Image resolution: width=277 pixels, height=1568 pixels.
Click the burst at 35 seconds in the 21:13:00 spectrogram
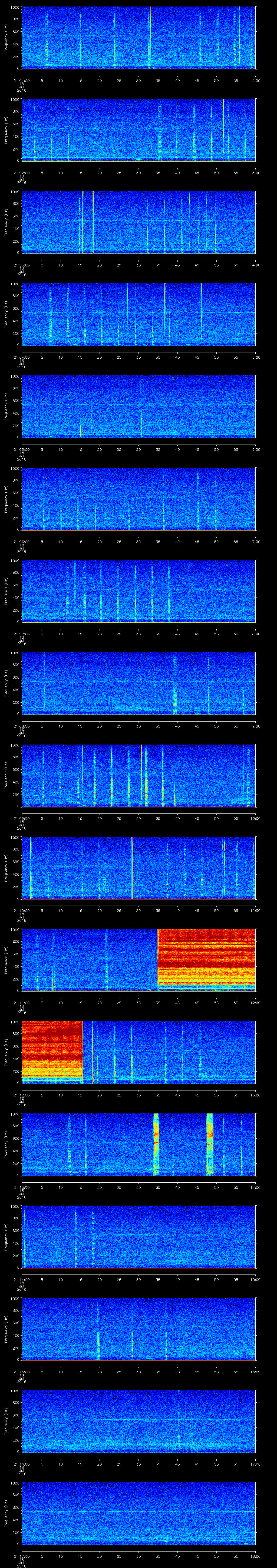(x=156, y=1144)
